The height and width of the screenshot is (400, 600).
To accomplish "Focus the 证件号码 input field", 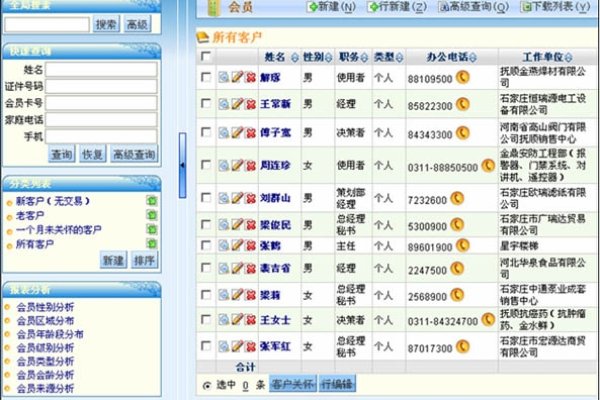I will [101, 86].
